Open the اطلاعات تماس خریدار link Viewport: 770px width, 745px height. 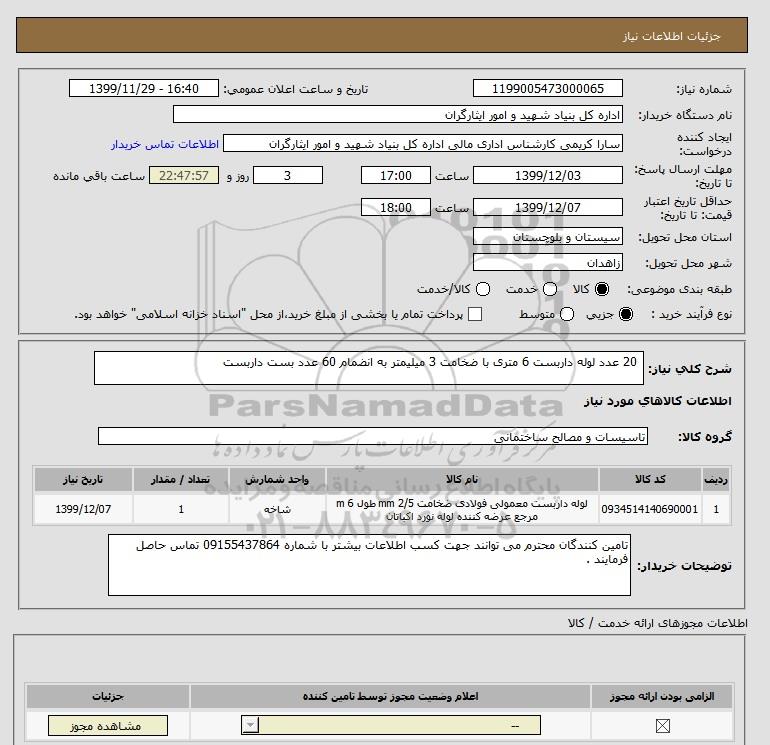pos(165,144)
